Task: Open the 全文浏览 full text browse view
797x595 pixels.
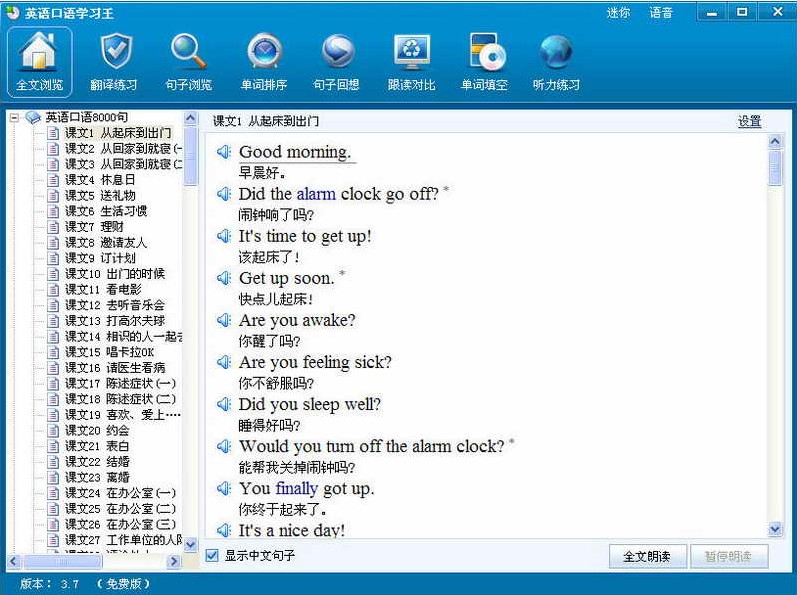Action: tap(39, 61)
